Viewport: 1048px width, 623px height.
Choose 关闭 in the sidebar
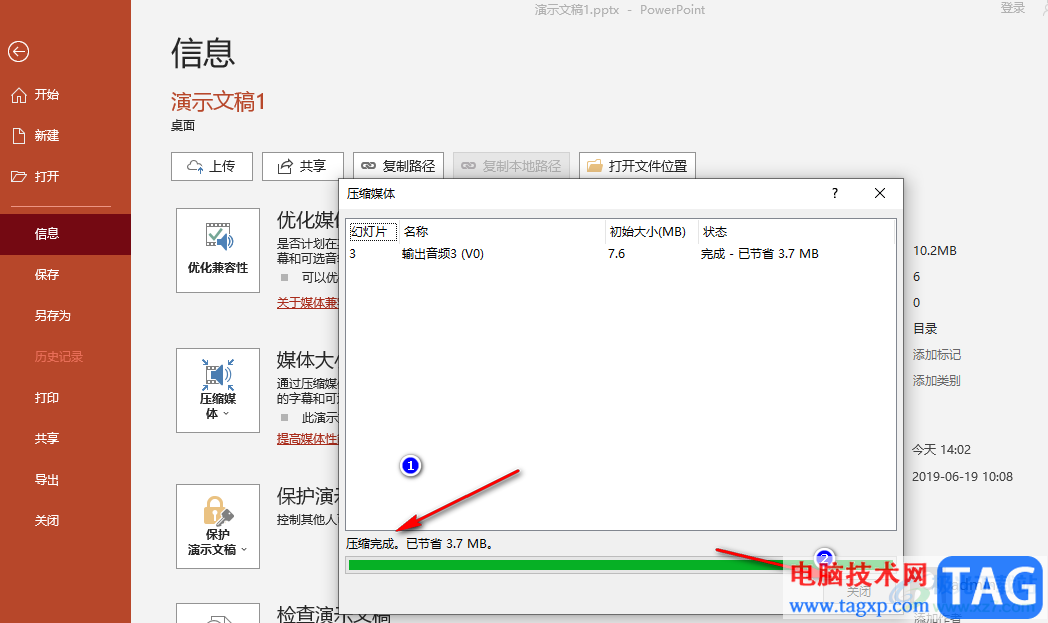[47, 520]
